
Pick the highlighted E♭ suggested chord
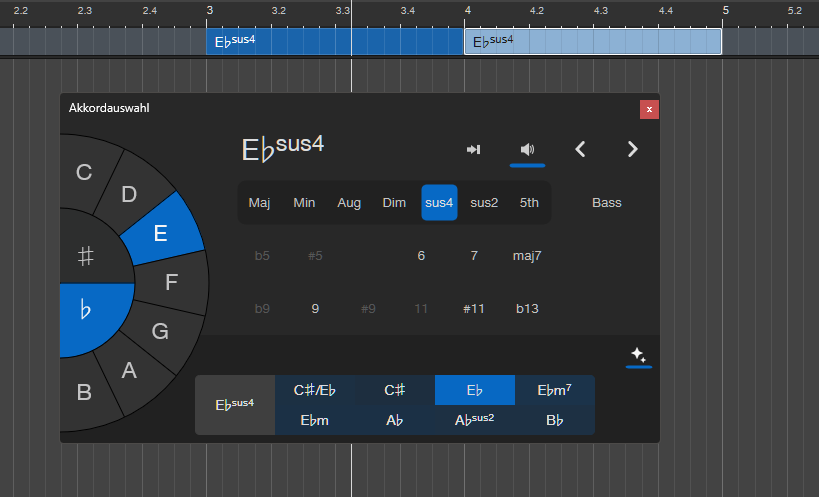[475, 390]
